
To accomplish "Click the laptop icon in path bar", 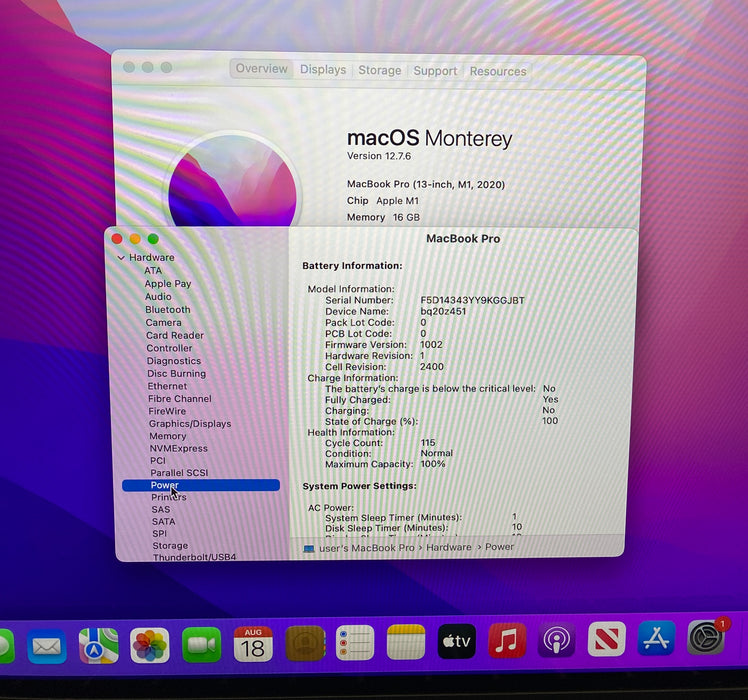I will (309, 549).
